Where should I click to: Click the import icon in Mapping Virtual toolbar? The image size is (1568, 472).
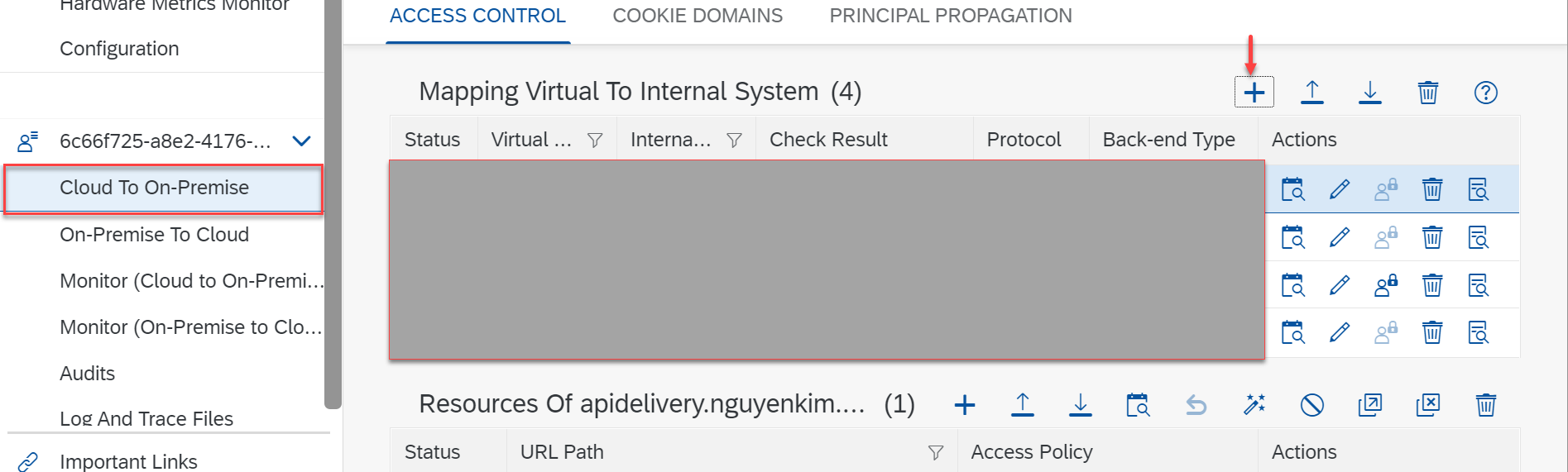click(x=1311, y=92)
